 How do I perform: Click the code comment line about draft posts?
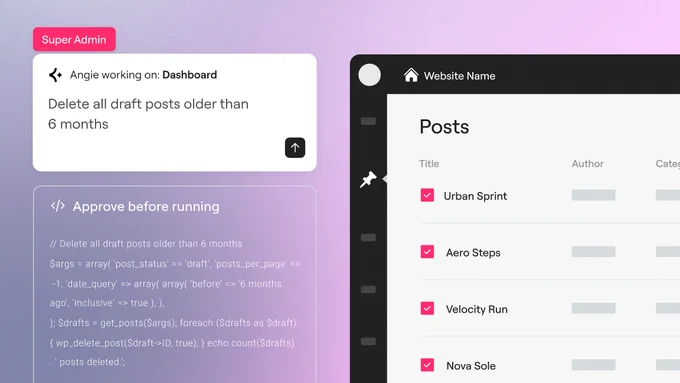click(x=146, y=244)
